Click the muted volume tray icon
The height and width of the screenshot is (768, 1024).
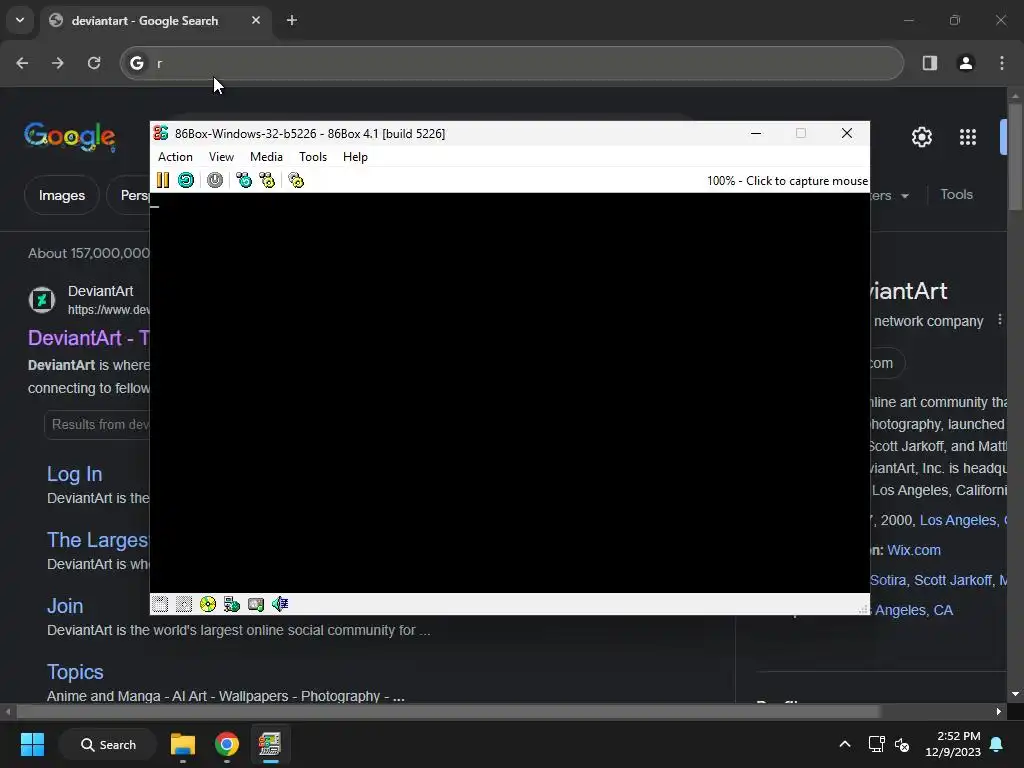coord(902,744)
